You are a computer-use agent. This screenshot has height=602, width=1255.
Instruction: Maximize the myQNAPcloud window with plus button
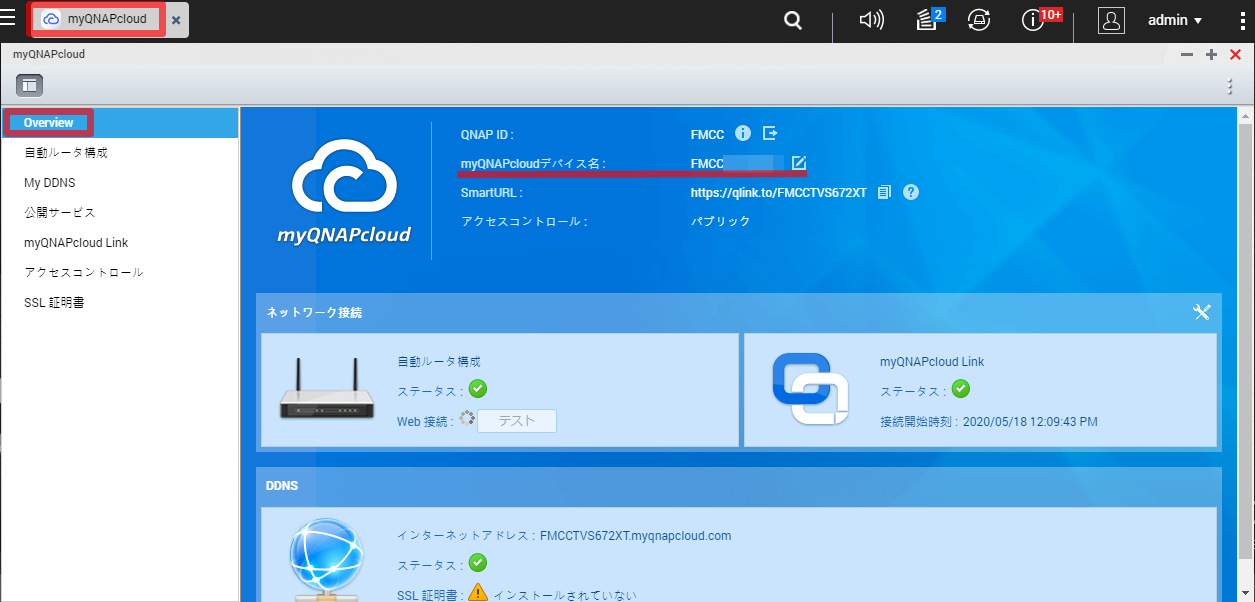(x=1211, y=55)
